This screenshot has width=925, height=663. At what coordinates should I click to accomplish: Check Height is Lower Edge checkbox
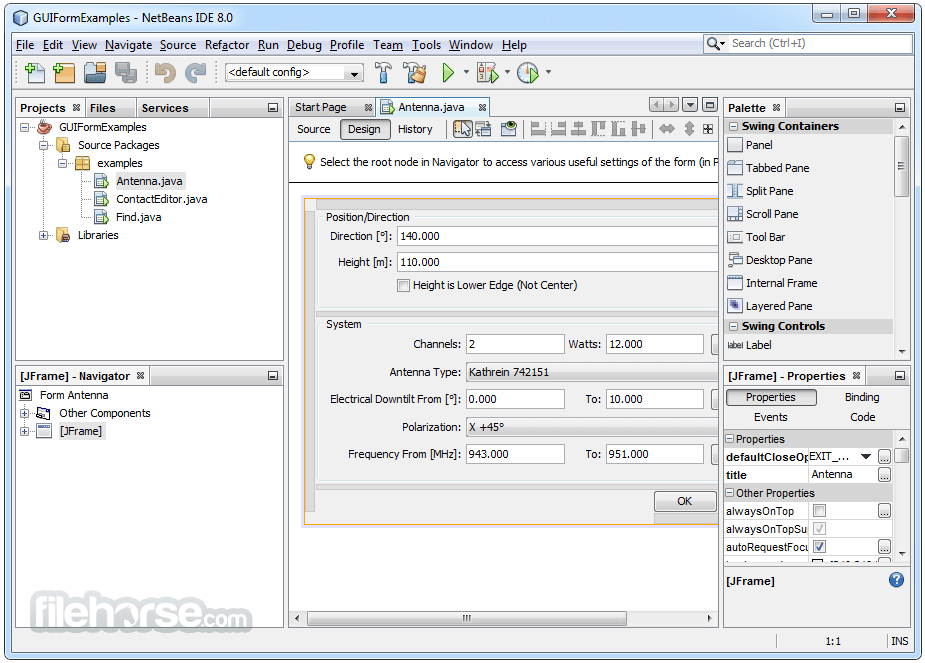point(404,285)
